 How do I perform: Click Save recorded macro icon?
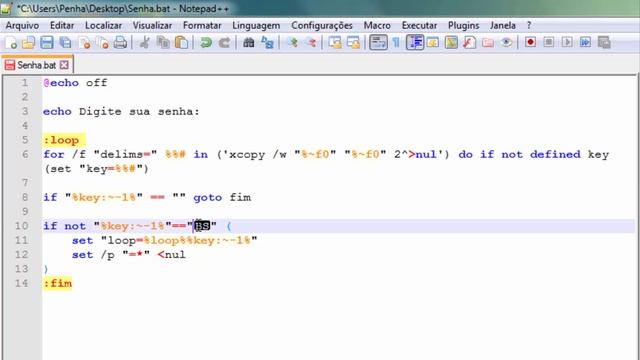coord(604,42)
